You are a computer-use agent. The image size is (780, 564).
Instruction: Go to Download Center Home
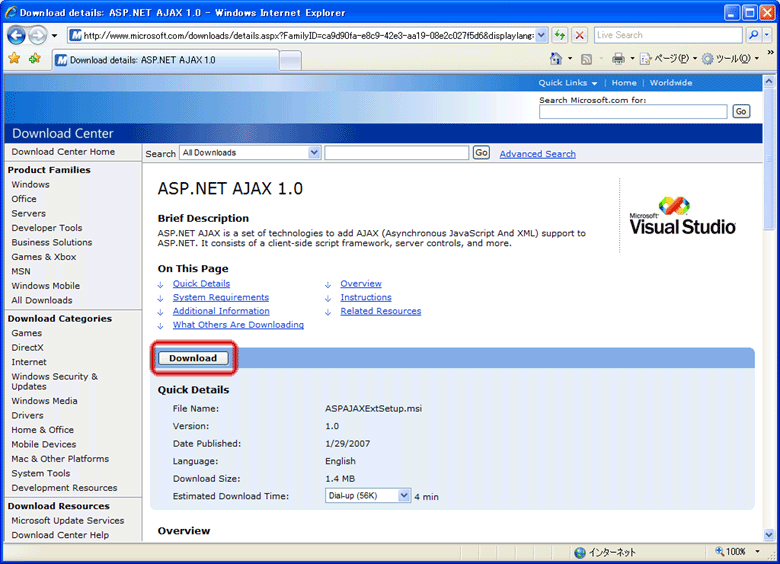click(63, 152)
